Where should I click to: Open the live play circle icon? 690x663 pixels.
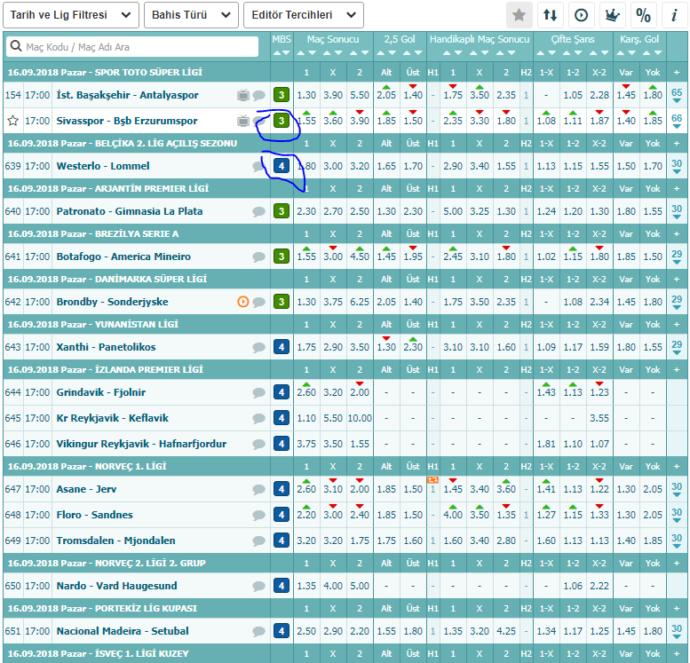[581, 15]
